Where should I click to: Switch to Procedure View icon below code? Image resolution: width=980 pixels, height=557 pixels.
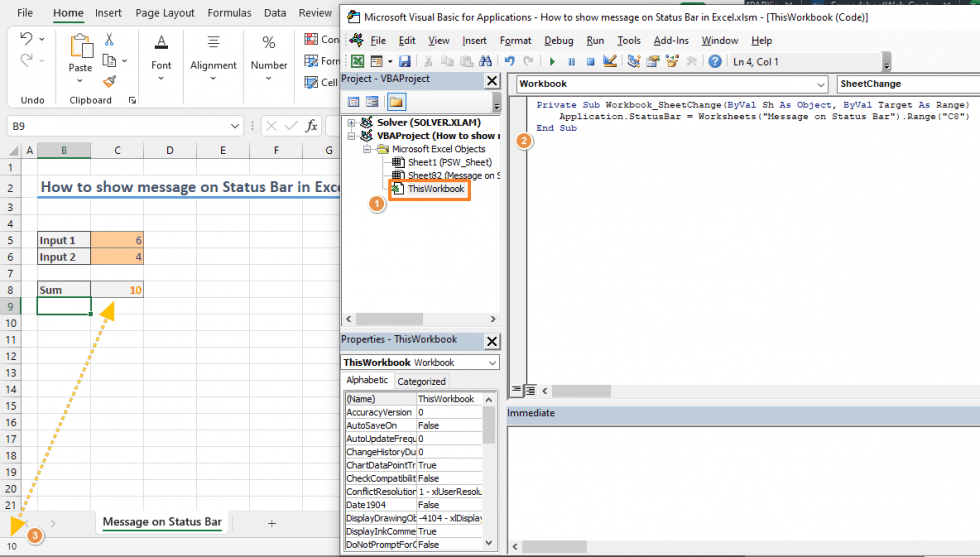click(x=516, y=390)
